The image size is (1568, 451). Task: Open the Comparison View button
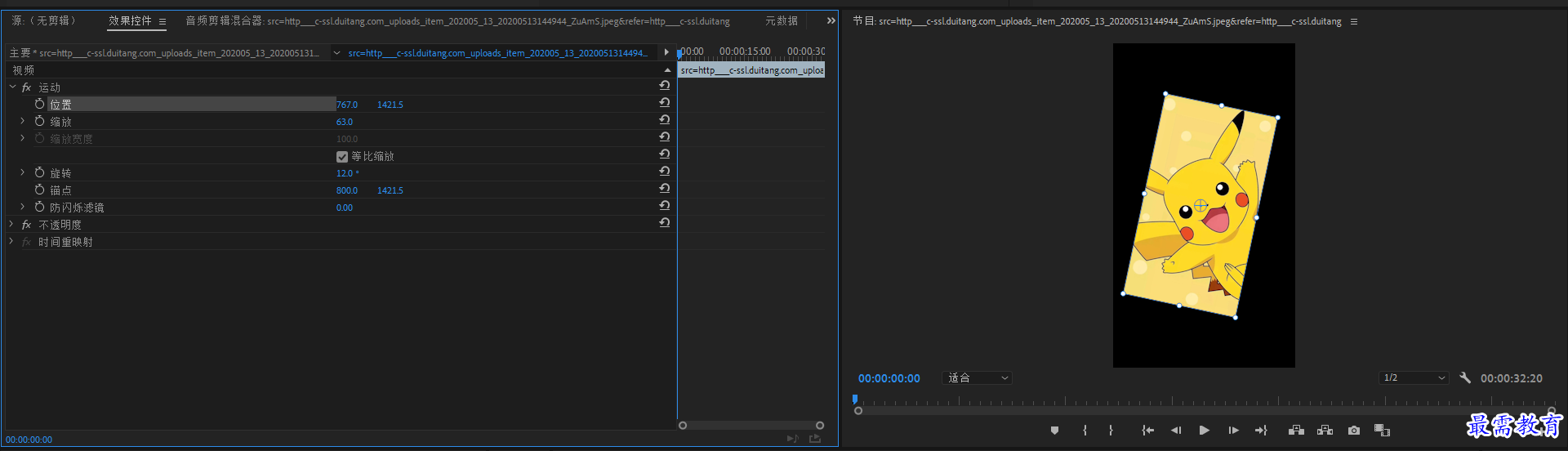[x=1382, y=431]
